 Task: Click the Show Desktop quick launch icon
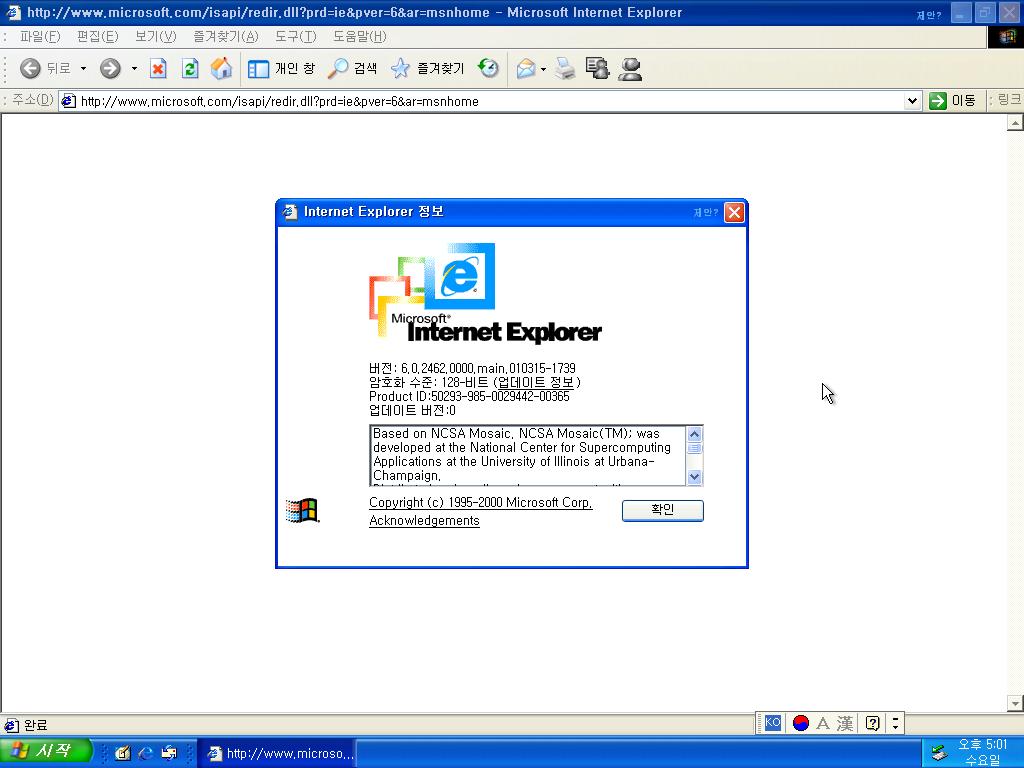coord(123,753)
